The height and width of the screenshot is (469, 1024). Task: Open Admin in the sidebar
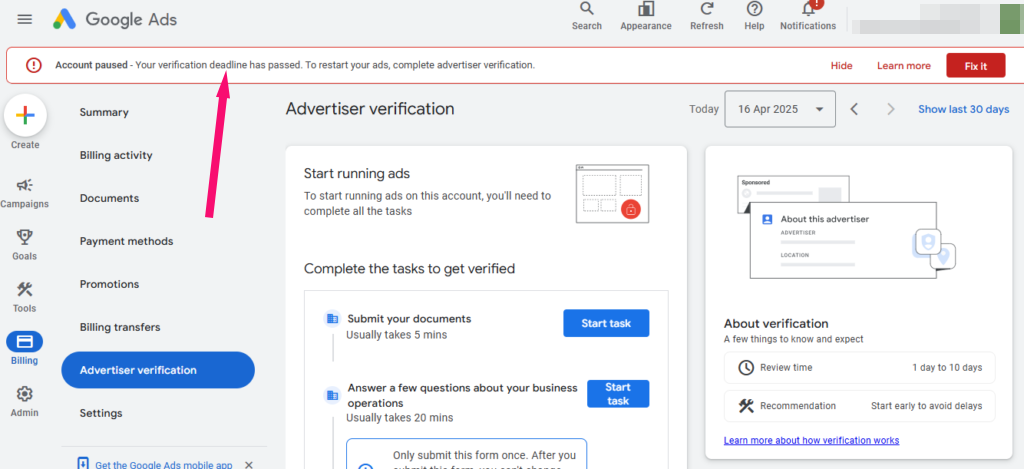pos(24,401)
